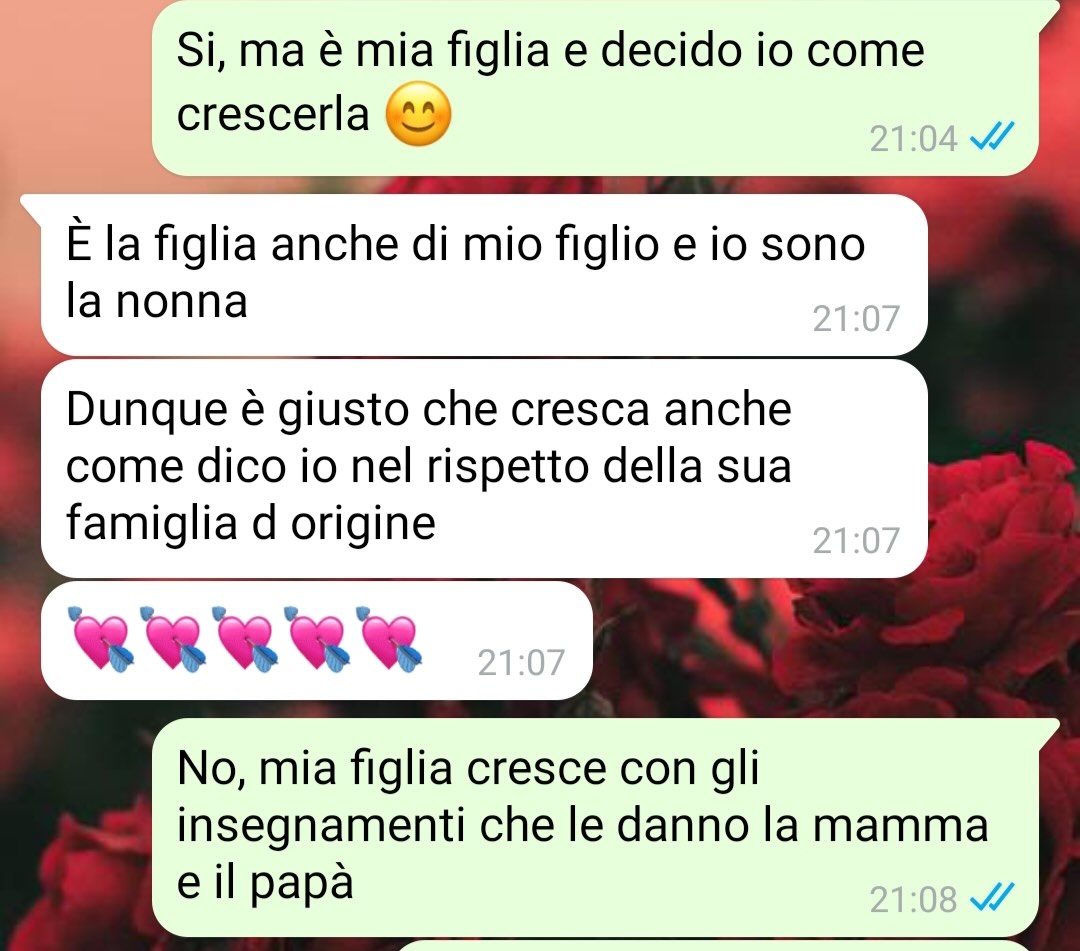Screen dimensions: 1080x951
Task: Tap the first heart-with-arrow emoji
Action: click(101, 638)
